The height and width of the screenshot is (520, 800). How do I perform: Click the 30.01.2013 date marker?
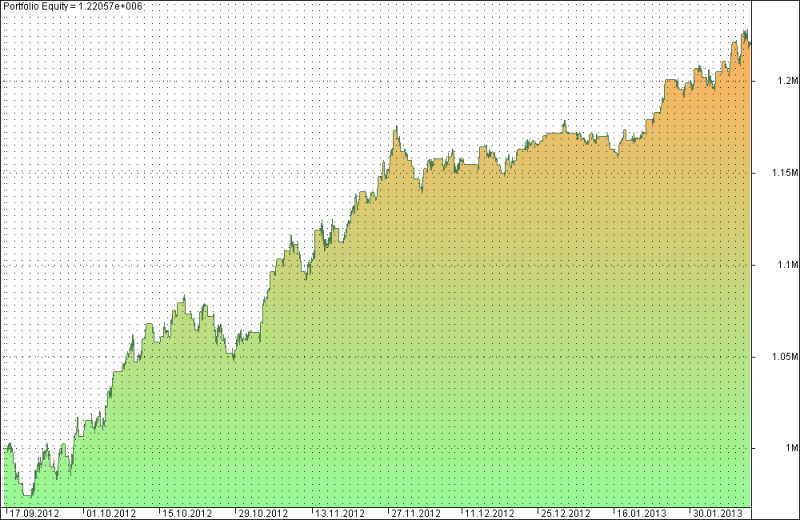[x=717, y=513]
